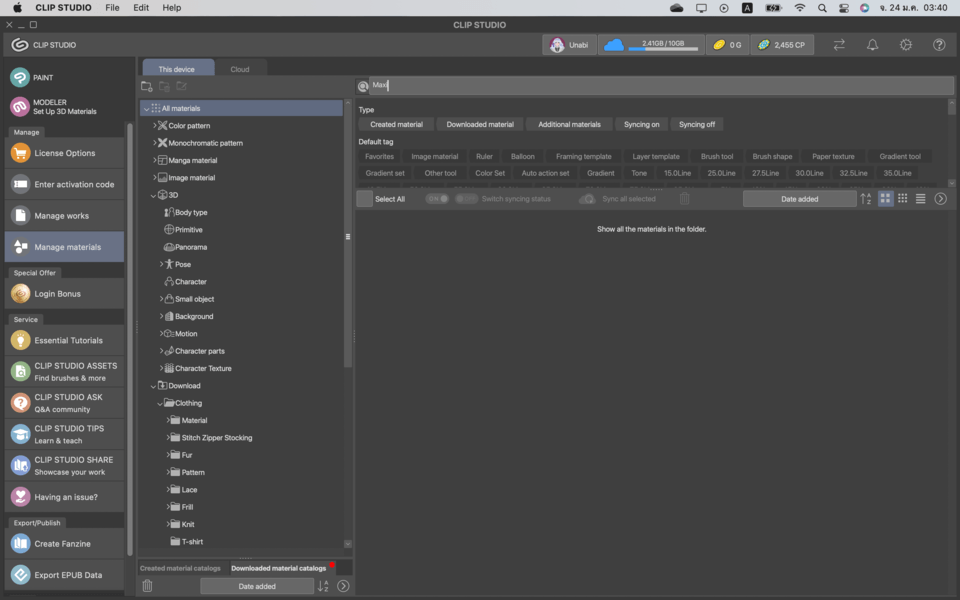Switch to list view of materials
The width and height of the screenshot is (960, 600).
pos(920,198)
